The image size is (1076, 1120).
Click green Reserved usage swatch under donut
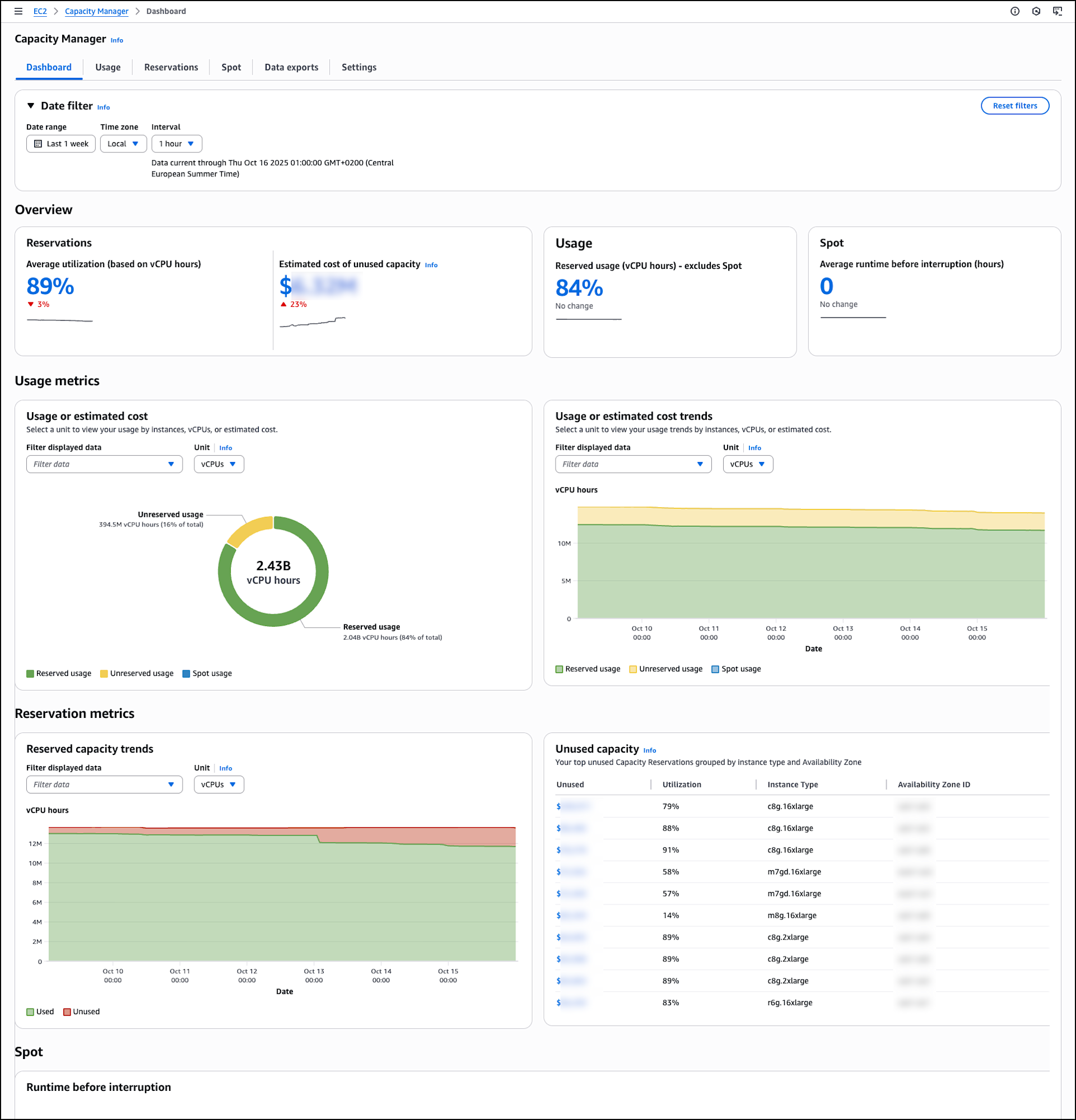(30, 674)
